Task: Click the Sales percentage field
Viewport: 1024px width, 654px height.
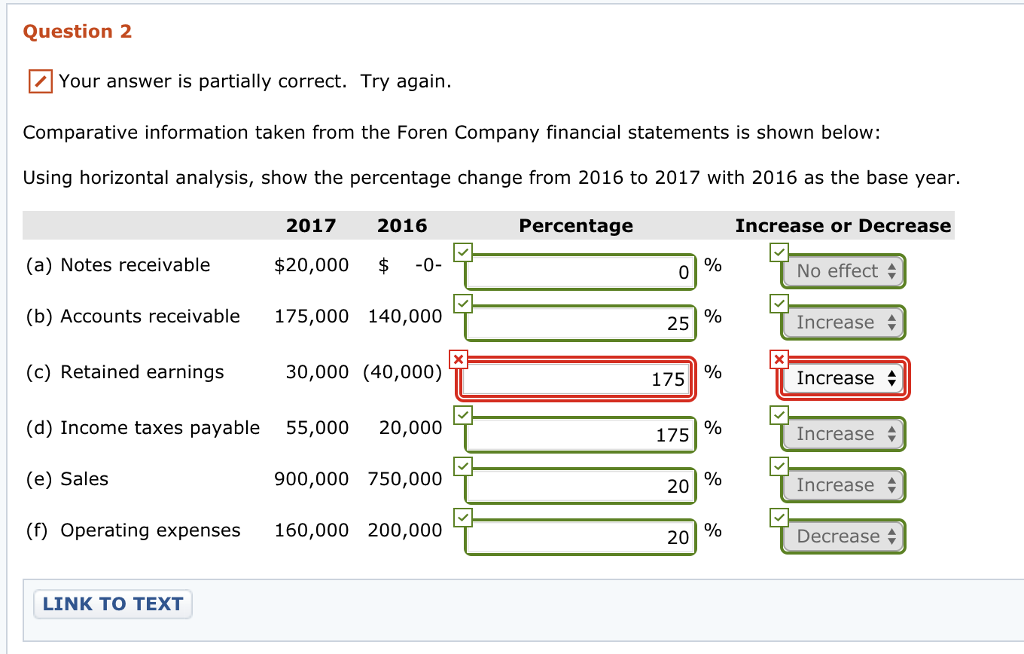Action: click(x=580, y=486)
